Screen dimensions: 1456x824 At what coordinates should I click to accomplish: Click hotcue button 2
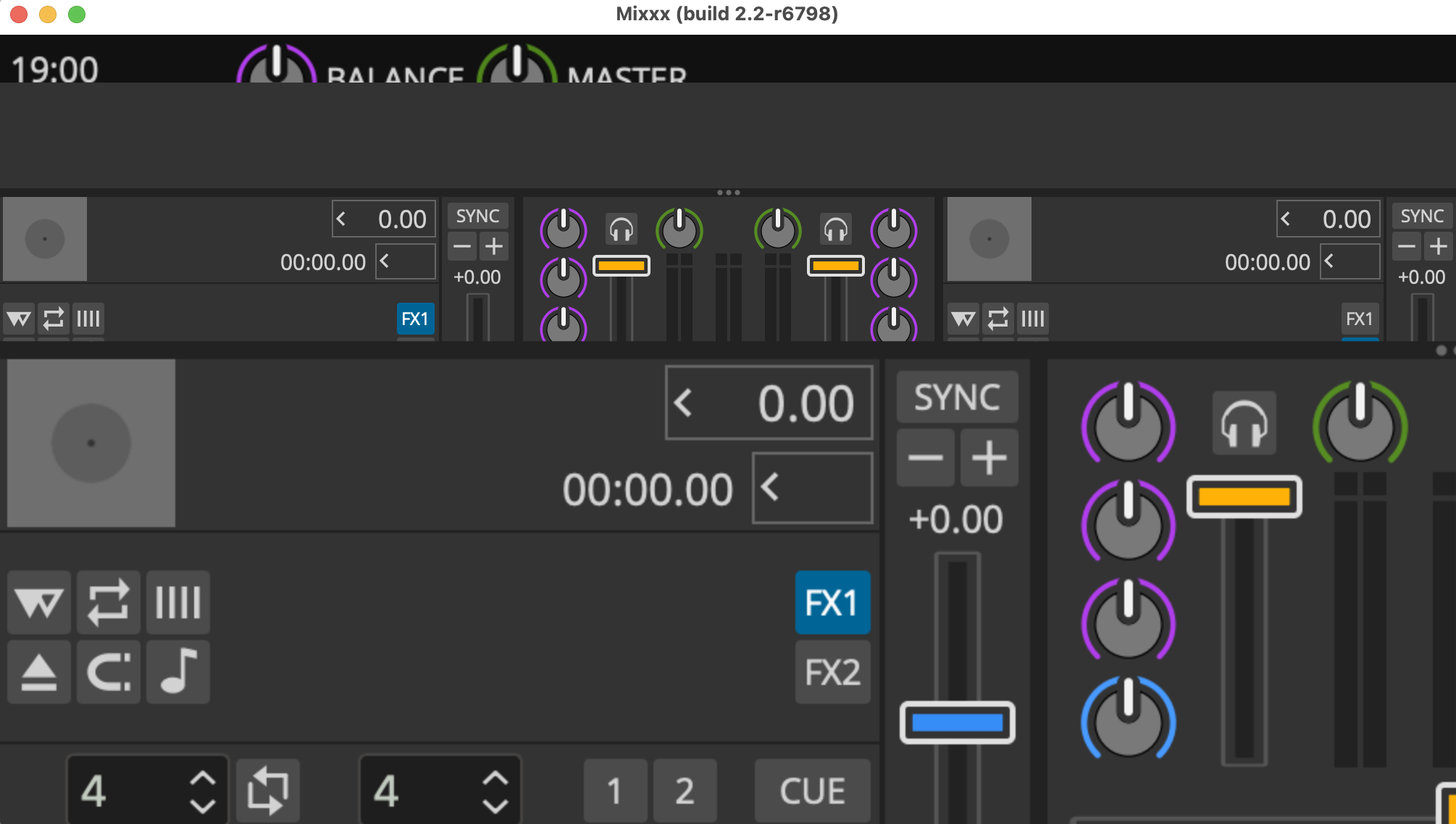click(x=685, y=791)
